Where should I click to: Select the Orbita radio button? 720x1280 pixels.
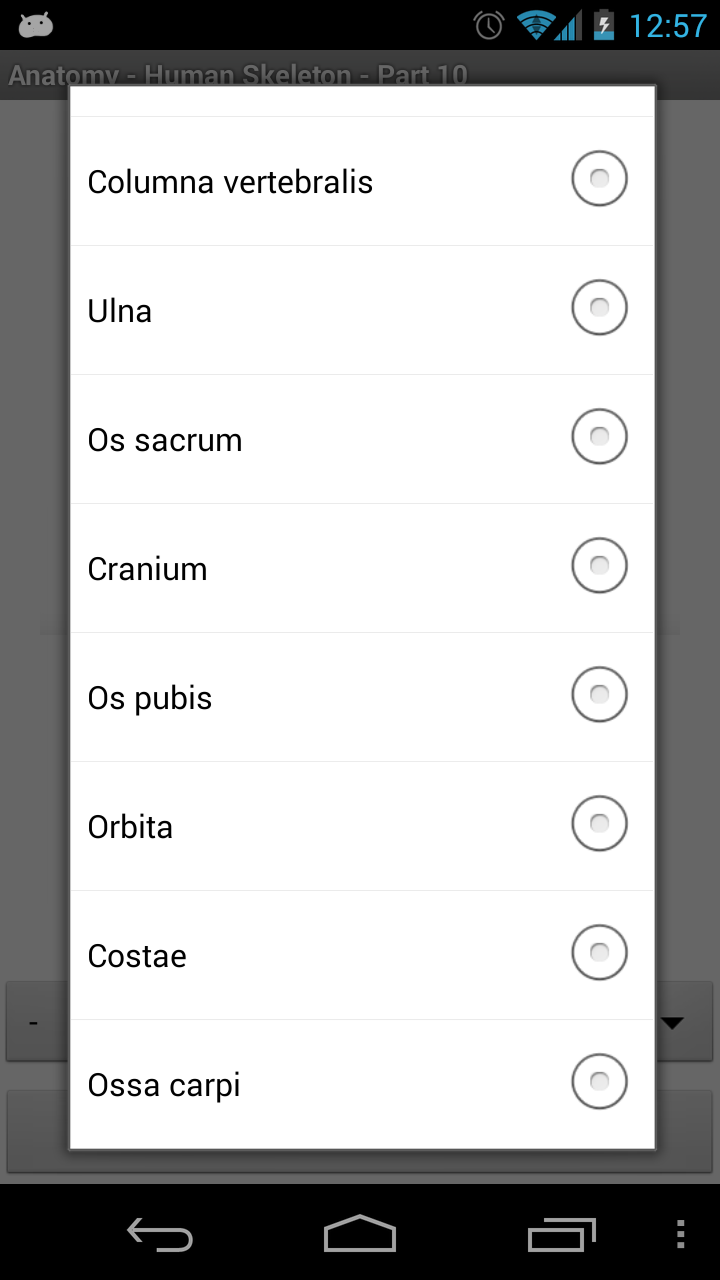(x=599, y=824)
